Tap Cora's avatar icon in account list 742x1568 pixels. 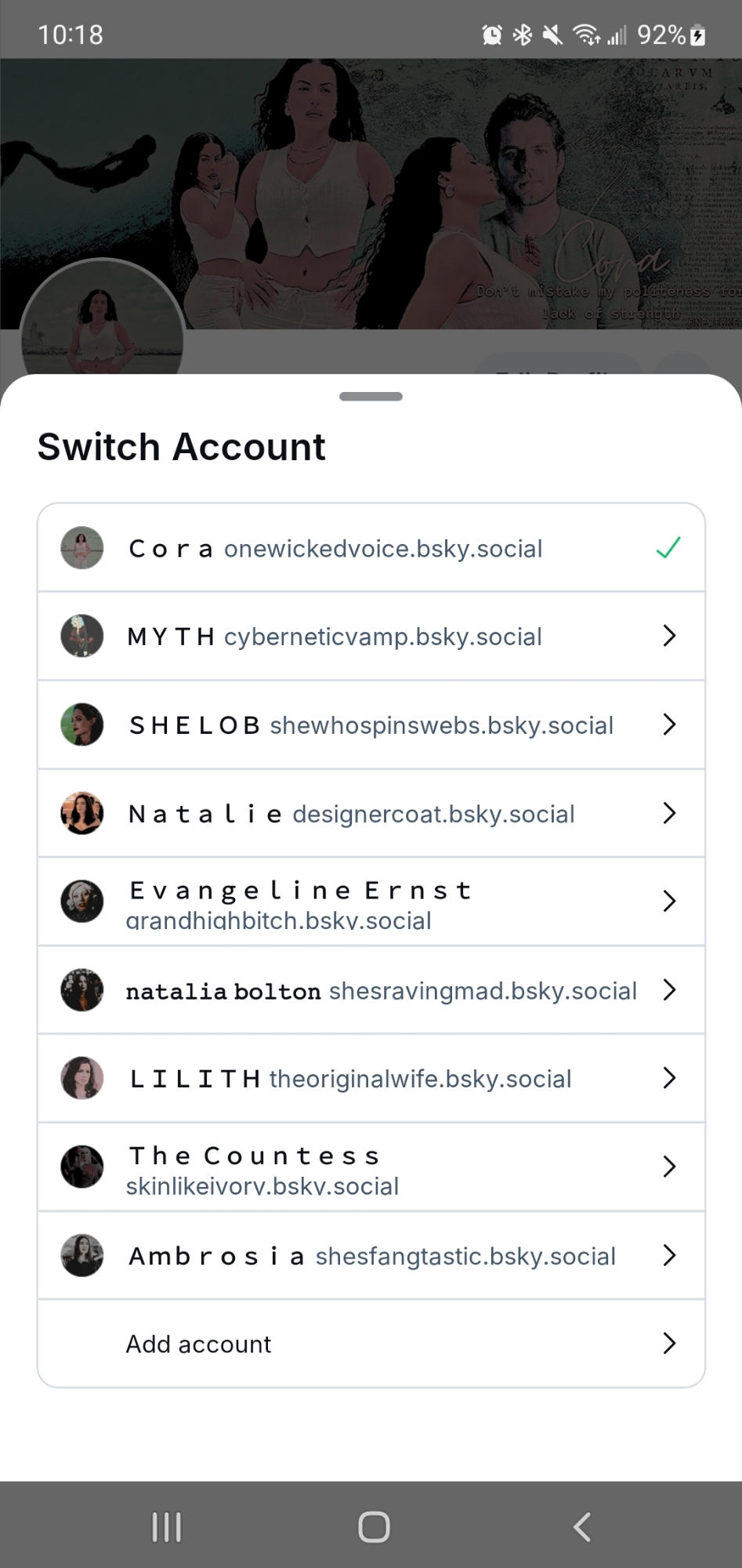point(82,548)
